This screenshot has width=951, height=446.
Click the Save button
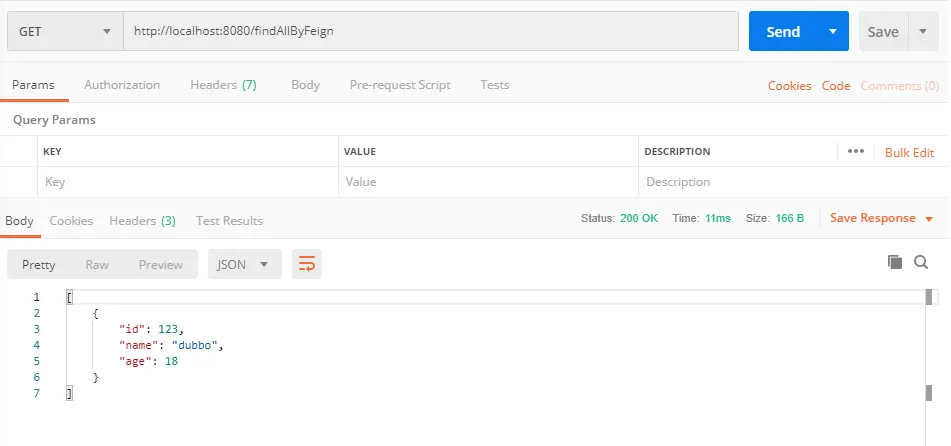(883, 31)
